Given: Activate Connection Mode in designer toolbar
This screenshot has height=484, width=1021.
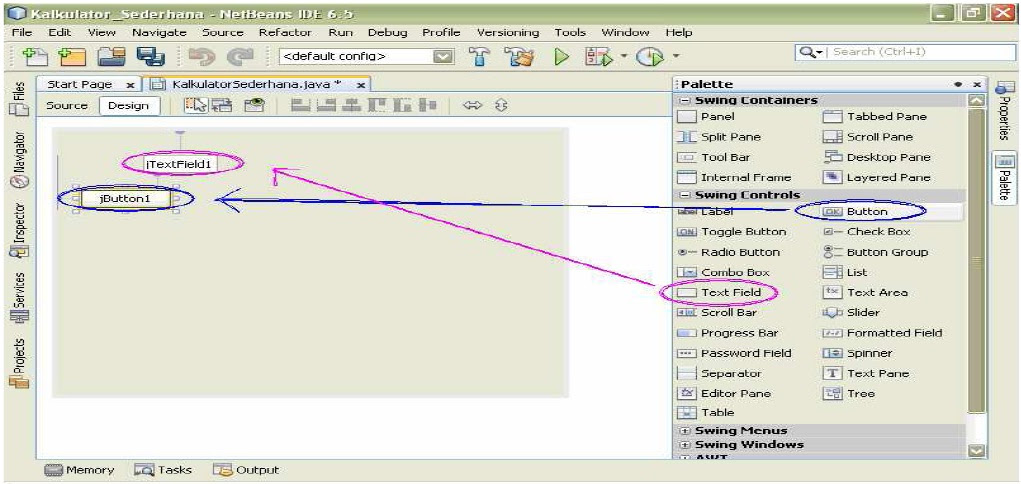Looking at the screenshot, I should coord(221,106).
